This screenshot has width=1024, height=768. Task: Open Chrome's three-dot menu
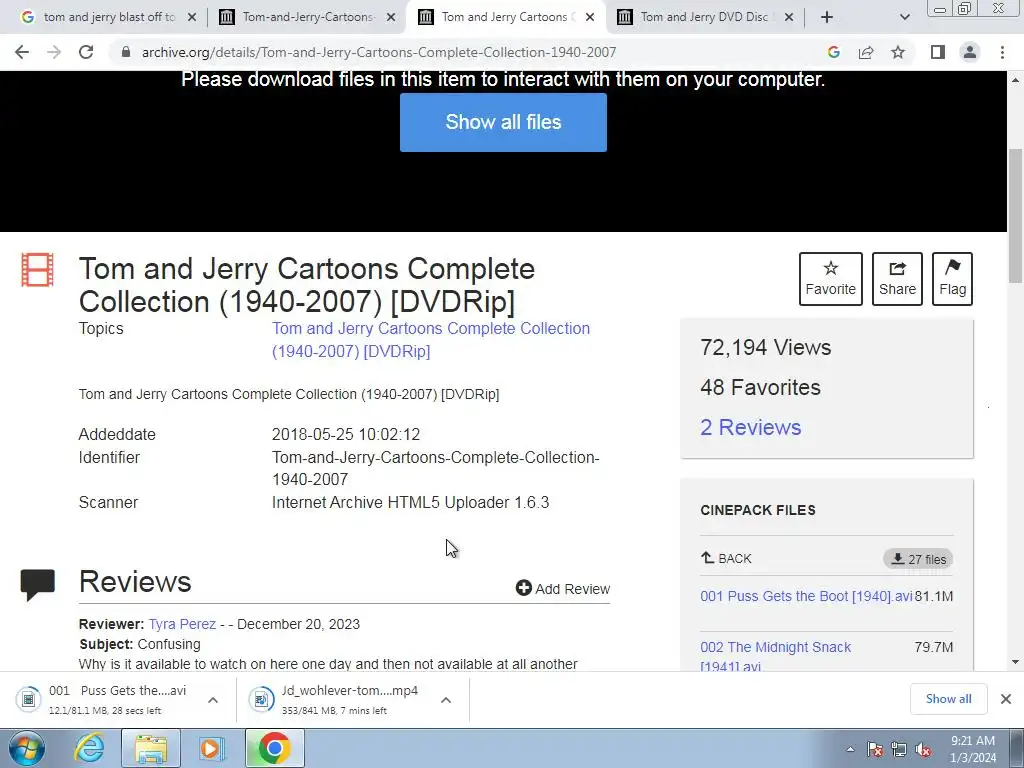point(1002,52)
